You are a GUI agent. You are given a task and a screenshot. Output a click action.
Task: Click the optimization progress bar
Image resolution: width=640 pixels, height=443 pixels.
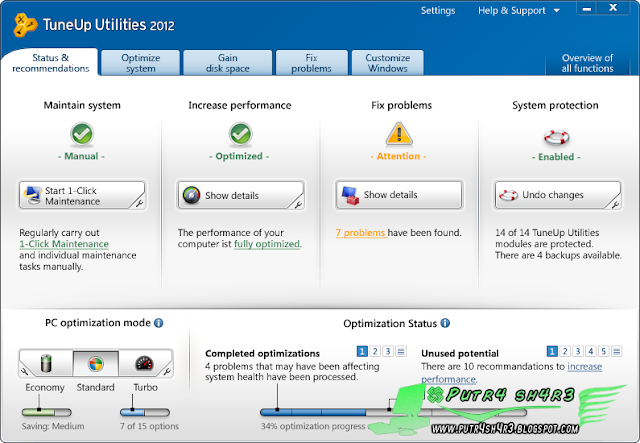point(392,412)
